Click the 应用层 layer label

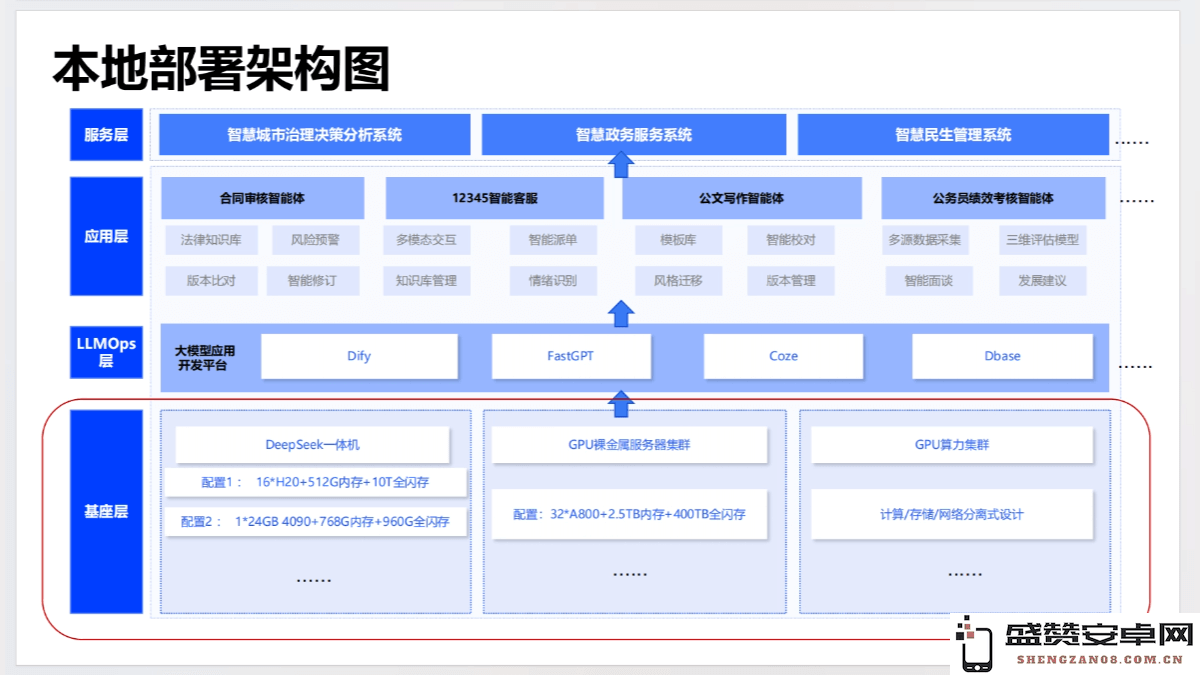(106, 237)
